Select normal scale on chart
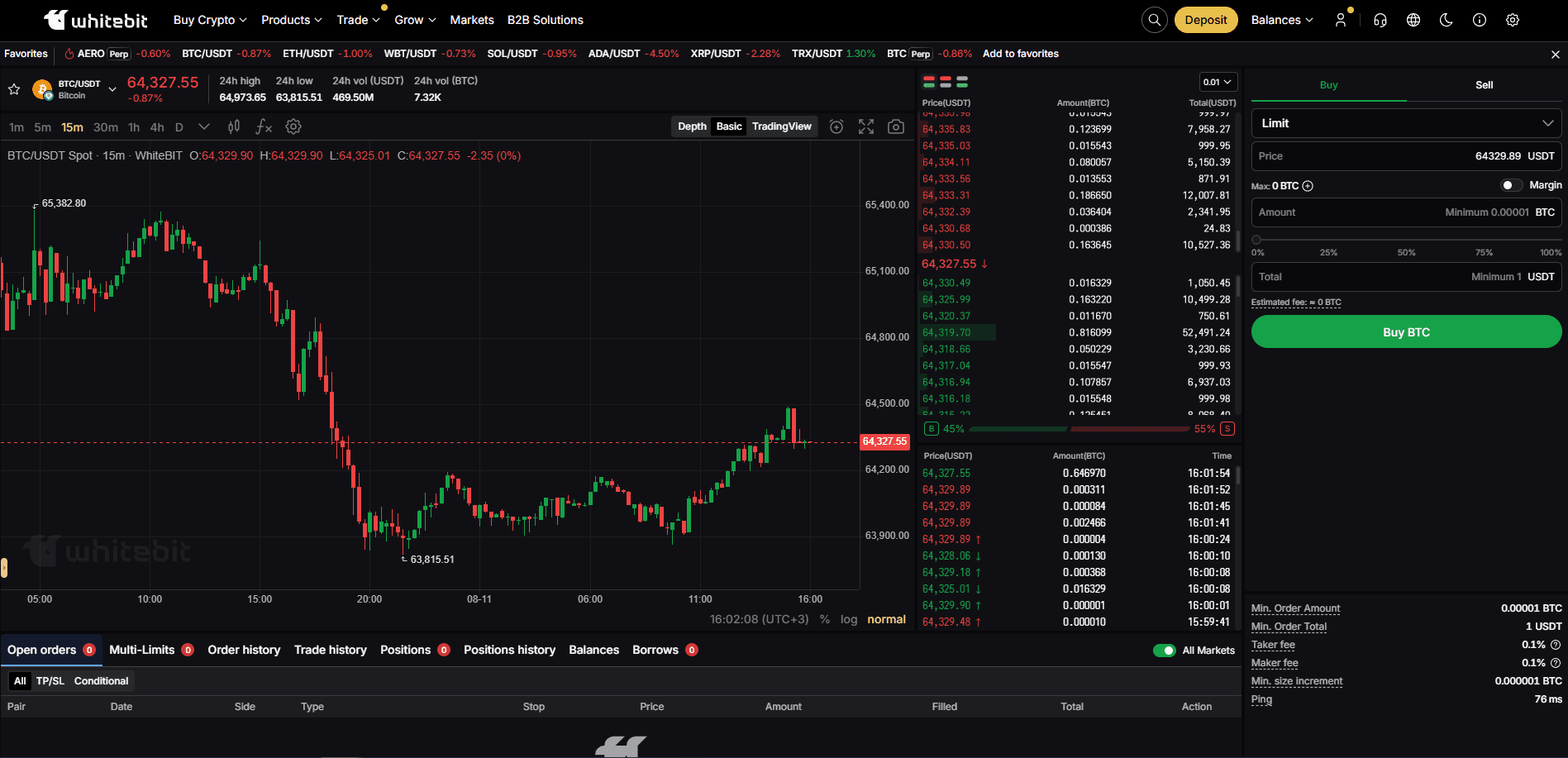 coord(887,619)
